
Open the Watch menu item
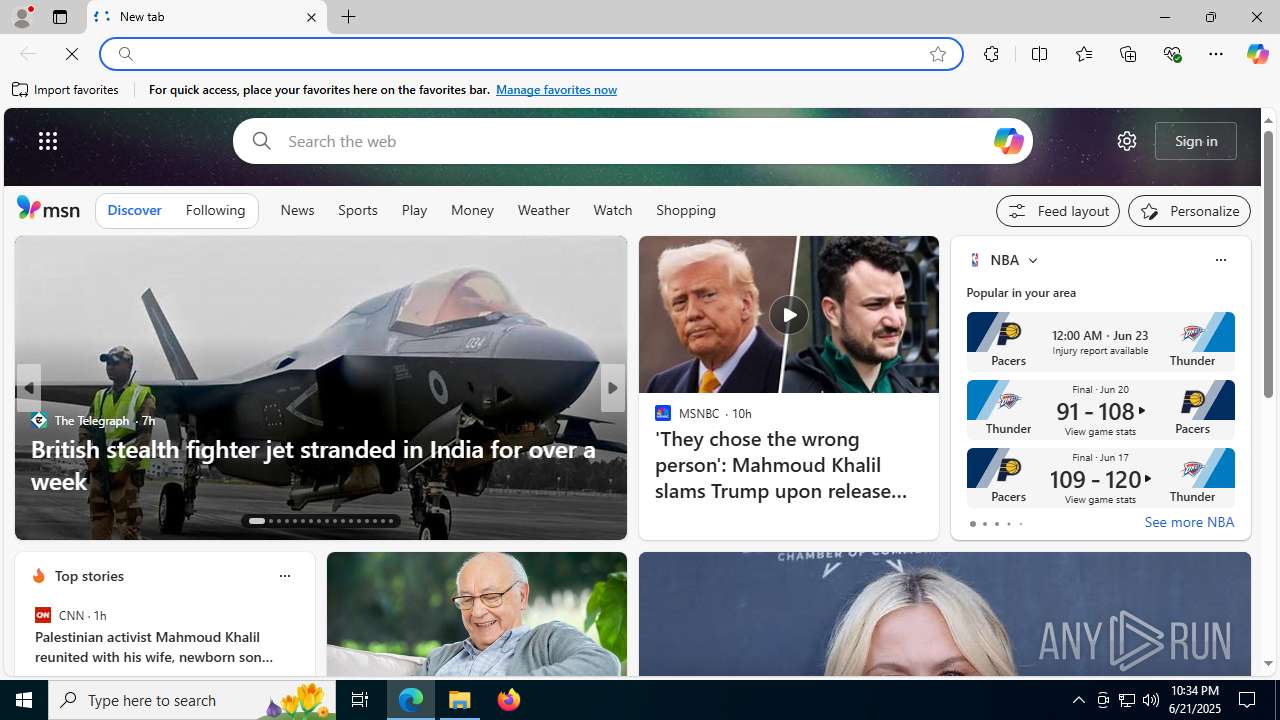[x=612, y=210]
